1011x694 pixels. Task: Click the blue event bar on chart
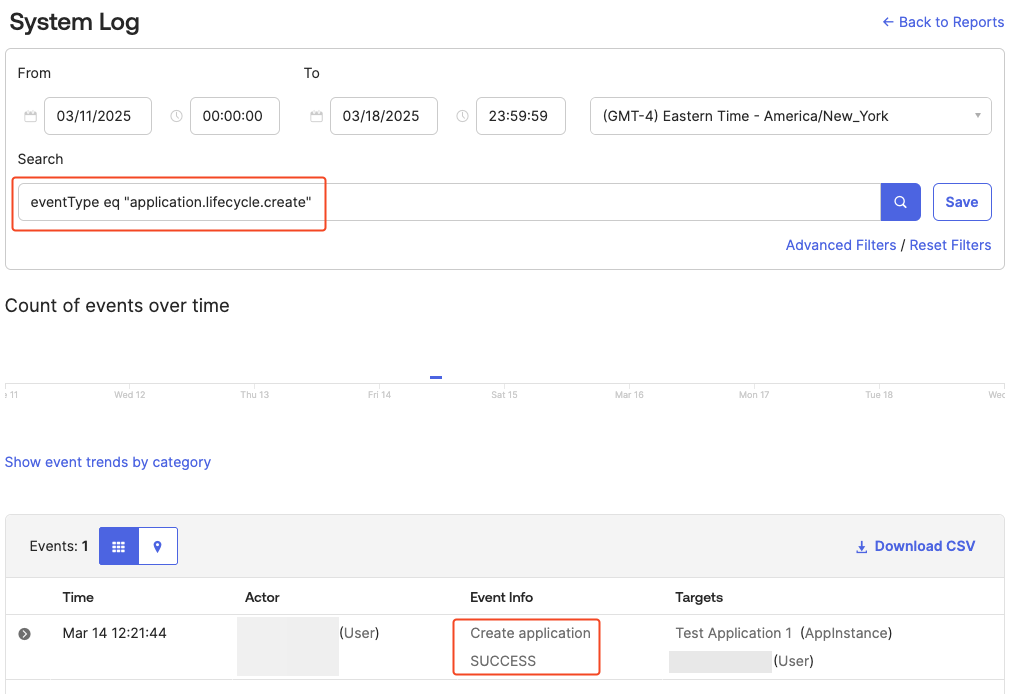pyautogui.click(x=436, y=377)
